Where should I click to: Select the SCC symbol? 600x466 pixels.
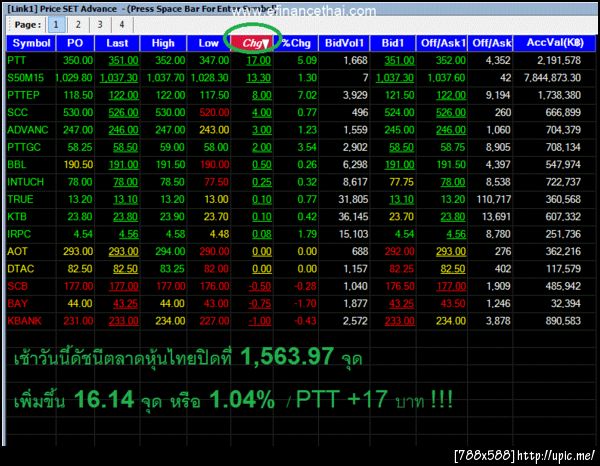(x=18, y=112)
